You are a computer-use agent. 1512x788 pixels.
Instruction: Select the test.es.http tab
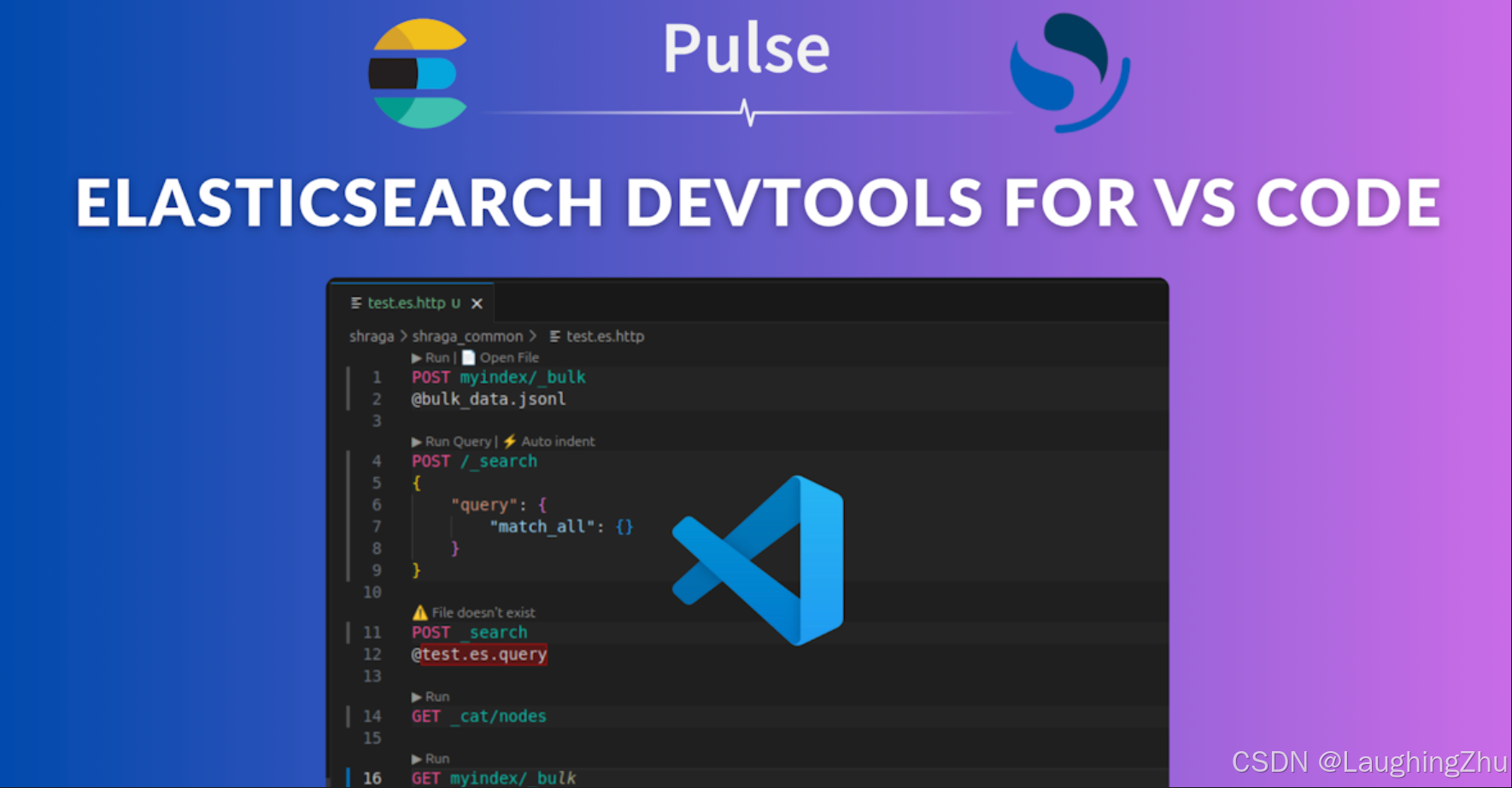(413, 303)
